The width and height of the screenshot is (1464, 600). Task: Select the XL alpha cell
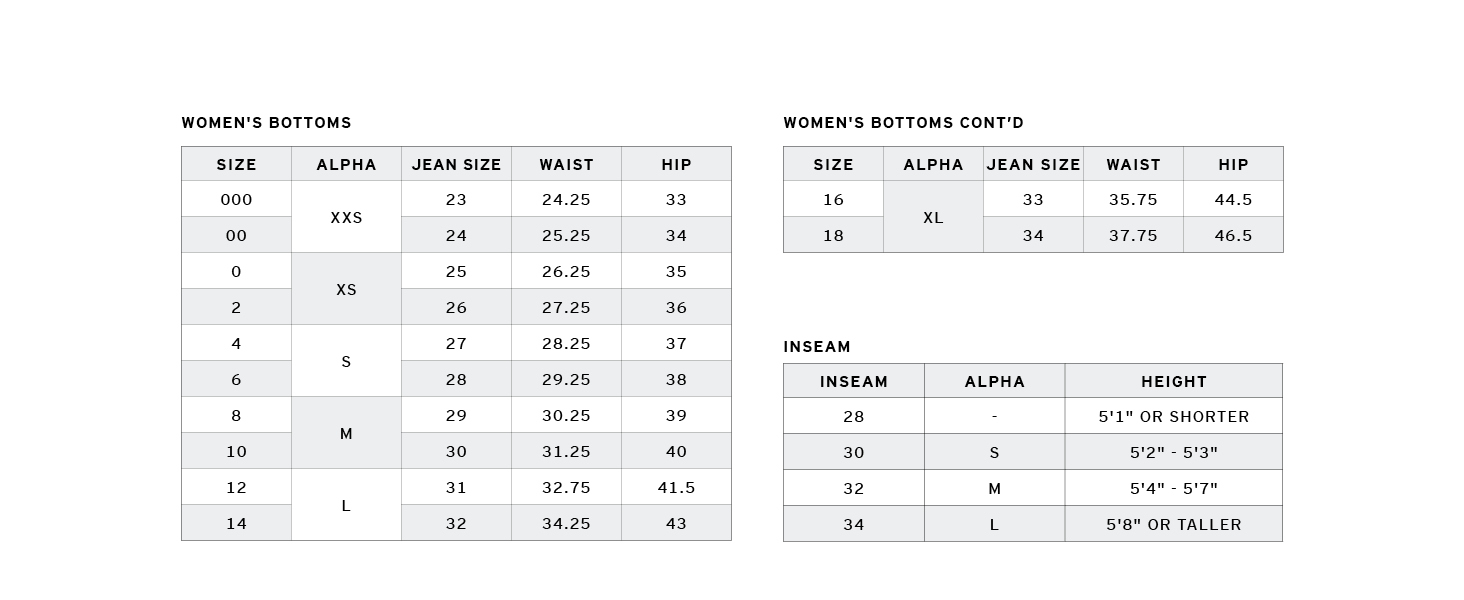933,217
